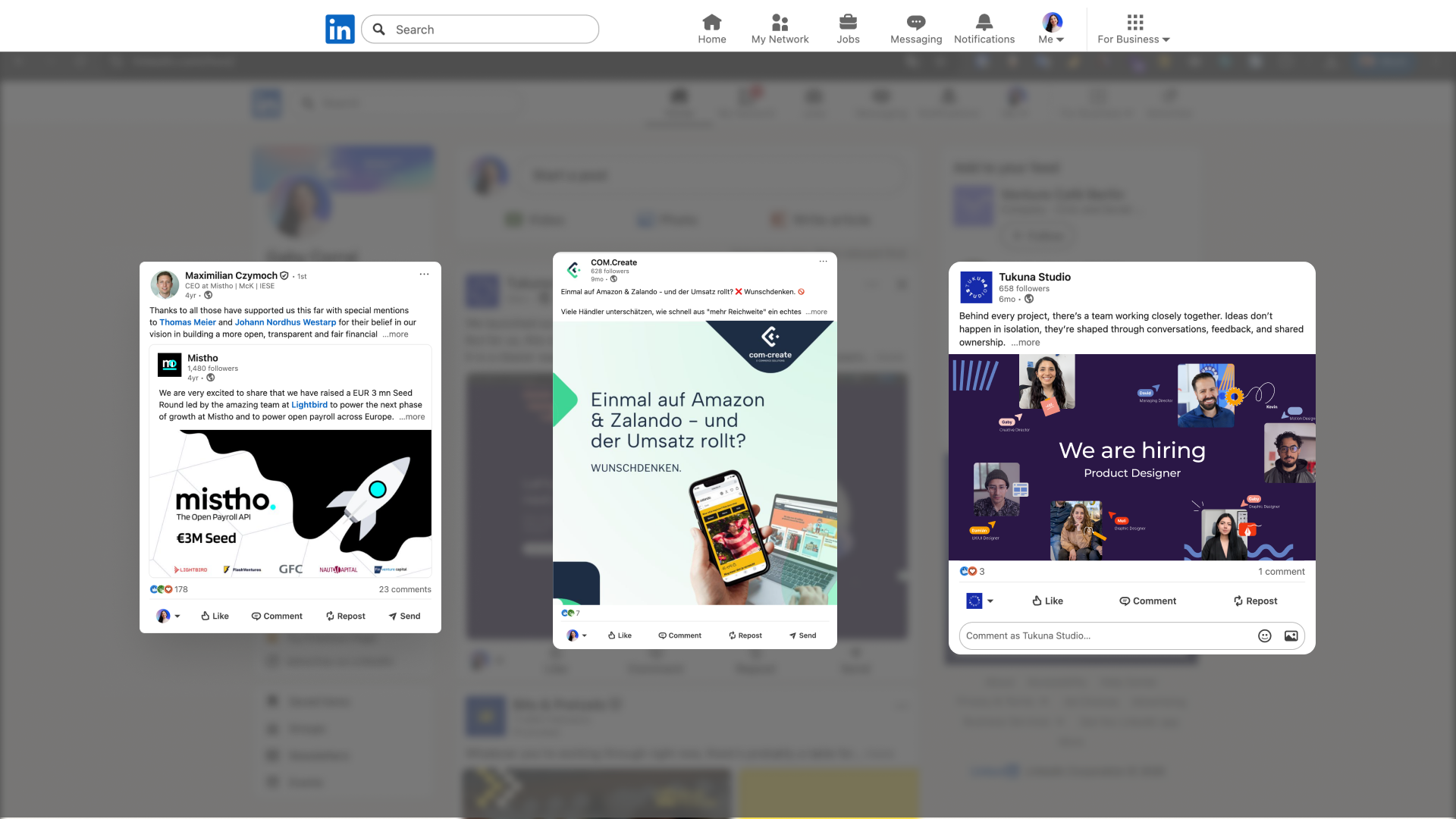Viewport: 1456px width, 819px height.
Task: Send the COM.Create post
Action: 802,635
